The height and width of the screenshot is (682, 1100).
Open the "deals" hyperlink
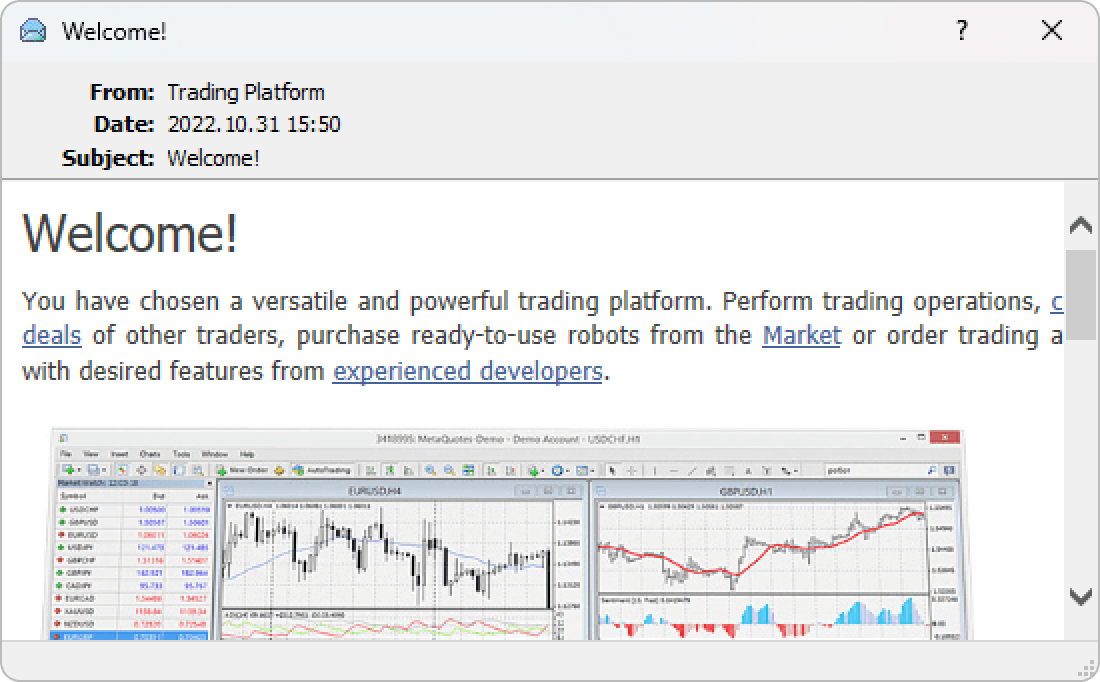point(51,336)
